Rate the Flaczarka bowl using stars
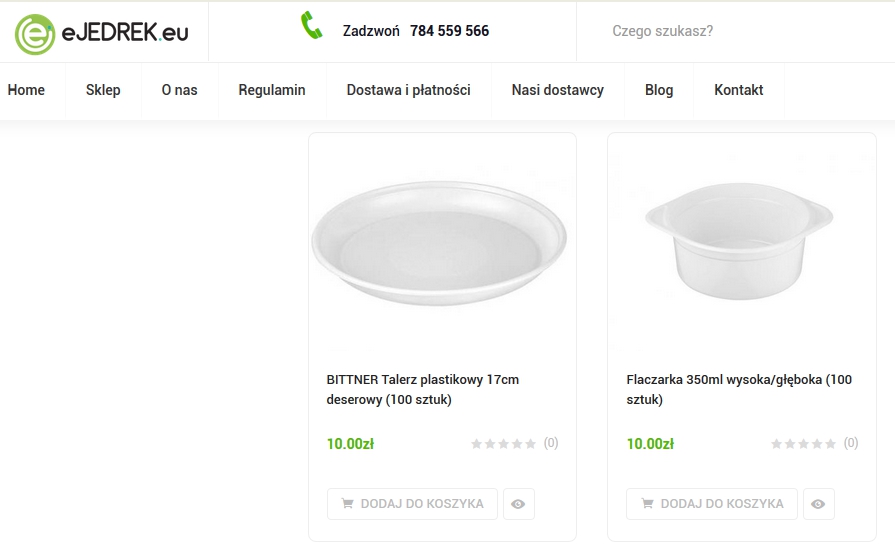This screenshot has height=550, width=895. pyautogui.click(x=804, y=444)
